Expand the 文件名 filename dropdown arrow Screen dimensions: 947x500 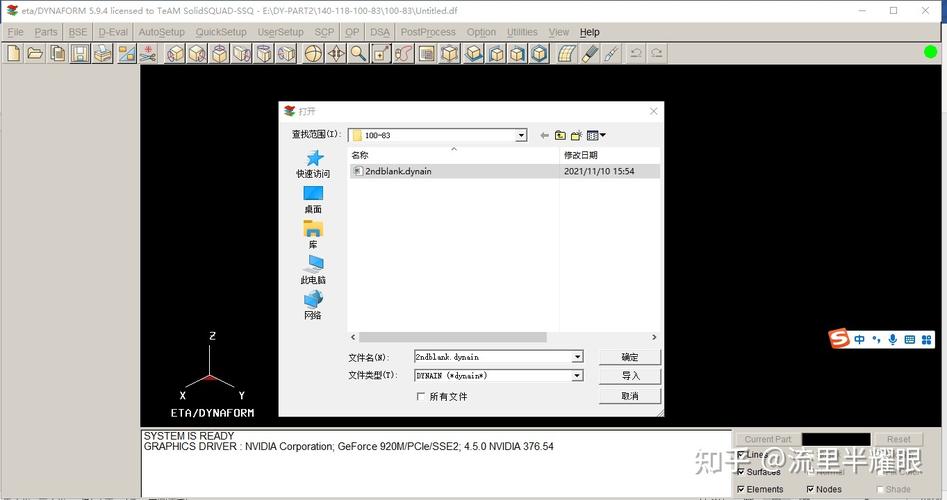click(577, 357)
